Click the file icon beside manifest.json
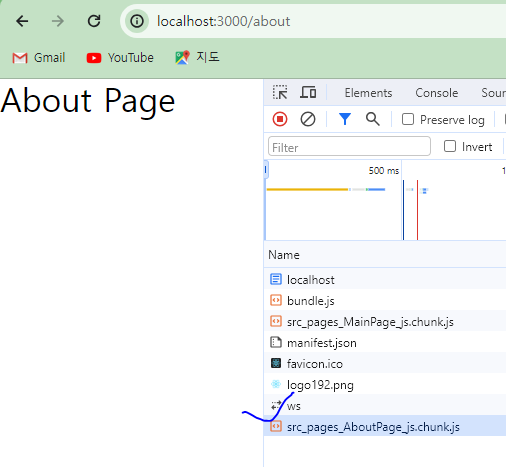 [276, 342]
